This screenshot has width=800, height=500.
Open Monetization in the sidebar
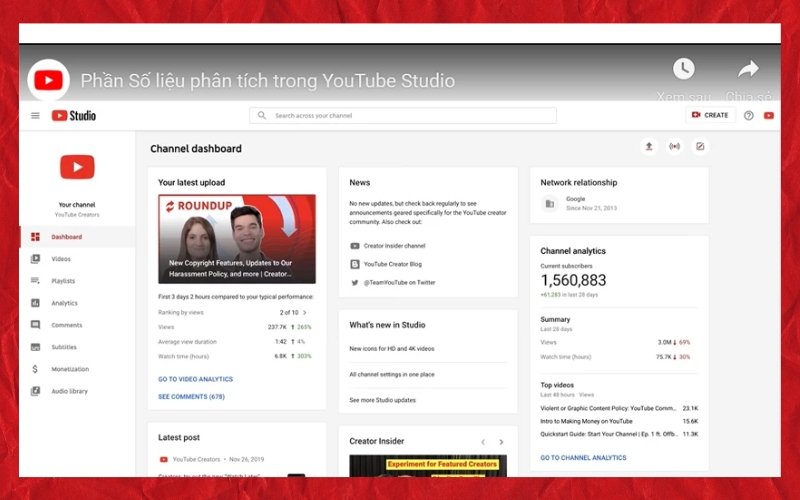tap(77, 369)
